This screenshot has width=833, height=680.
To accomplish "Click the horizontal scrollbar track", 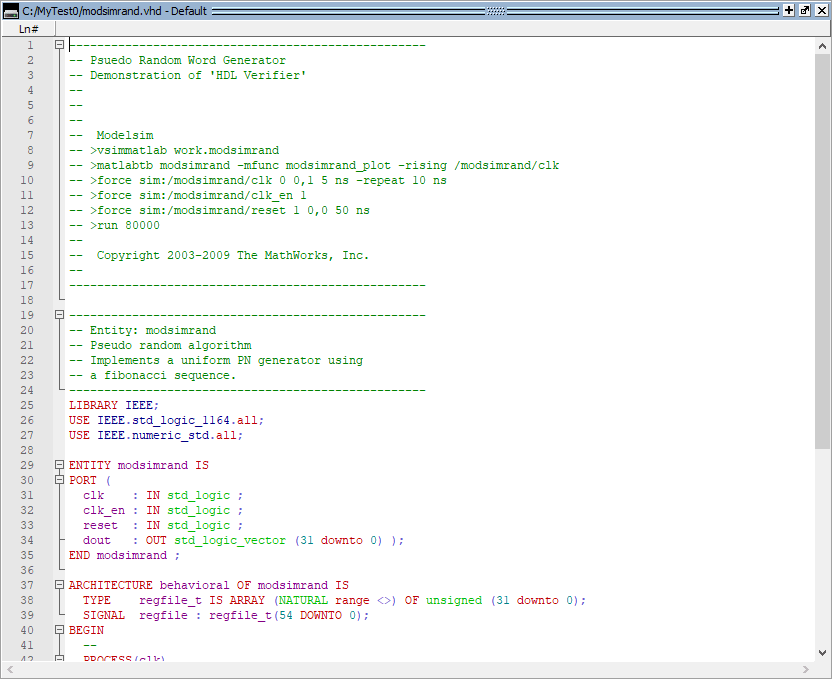I will (x=400, y=670).
